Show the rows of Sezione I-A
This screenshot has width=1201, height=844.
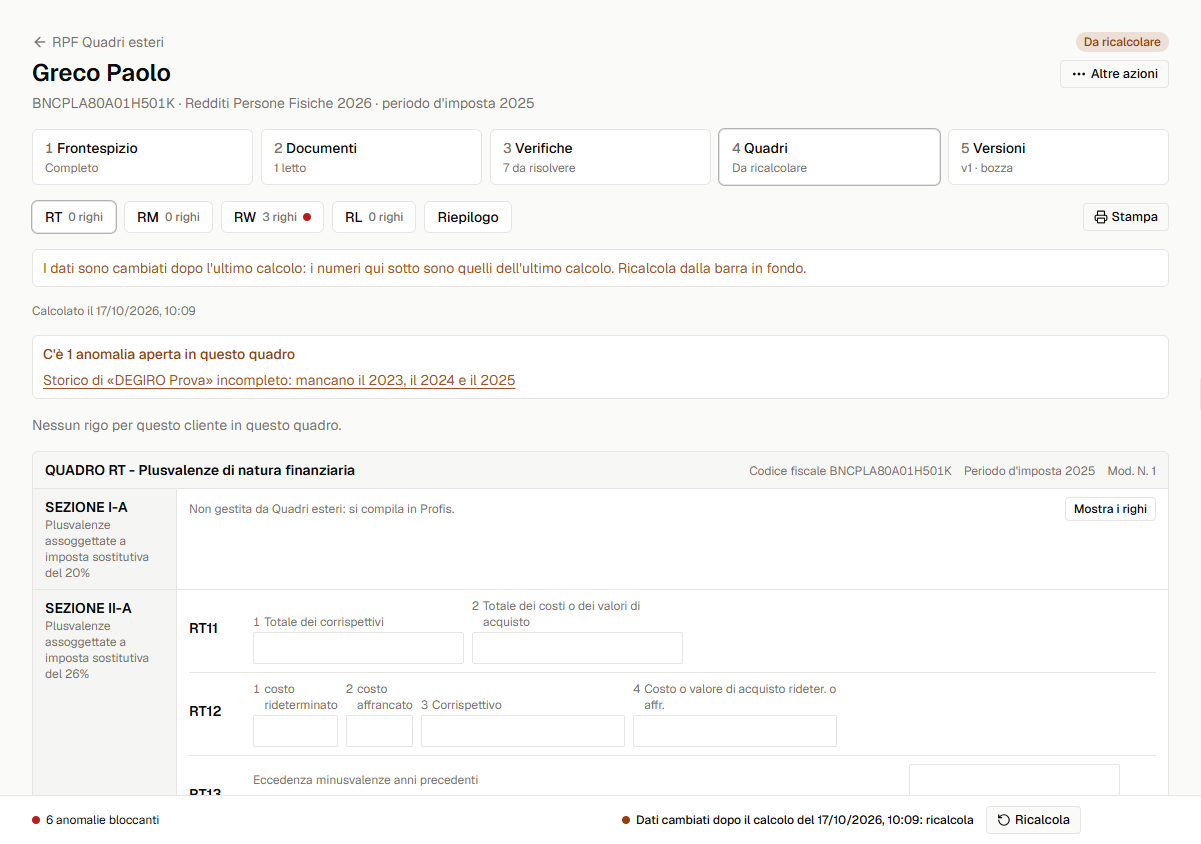click(x=1110, y=509)
